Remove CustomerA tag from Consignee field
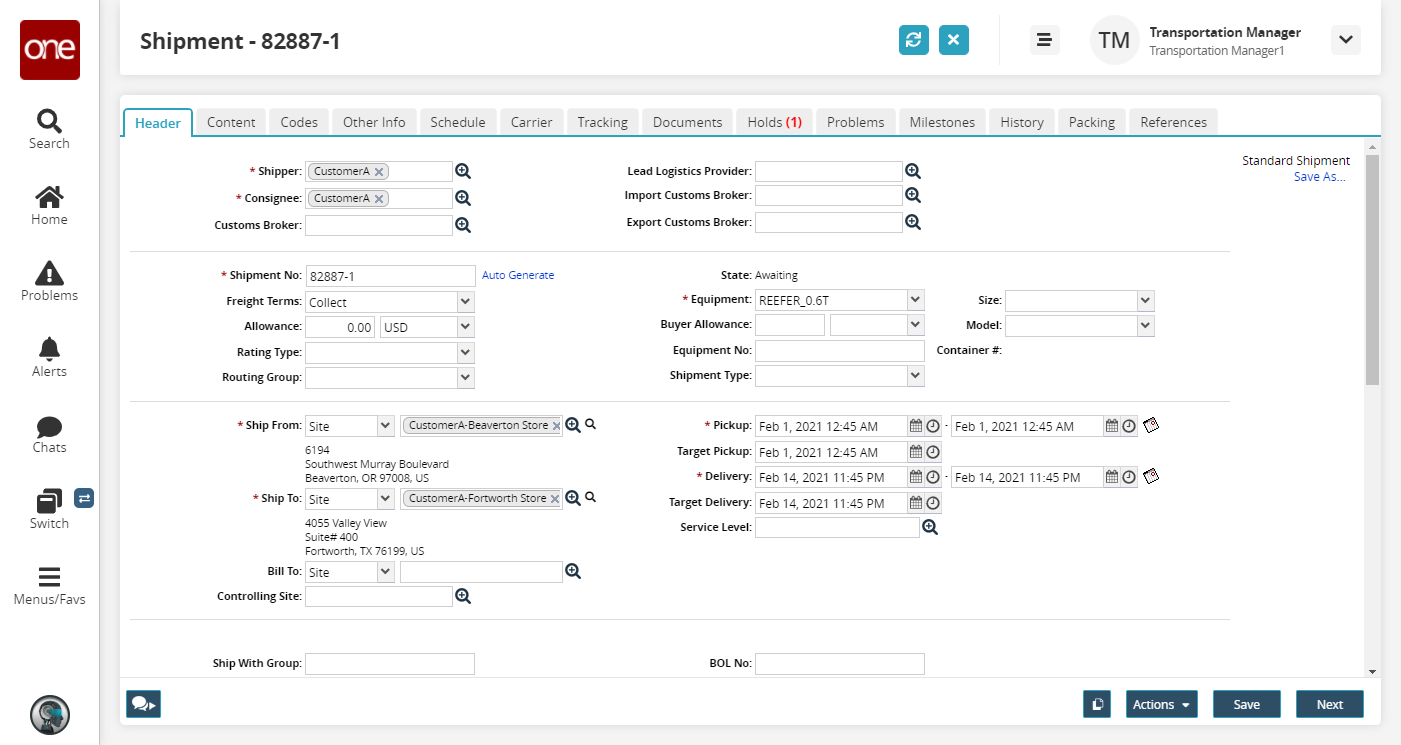 (379, 199)
